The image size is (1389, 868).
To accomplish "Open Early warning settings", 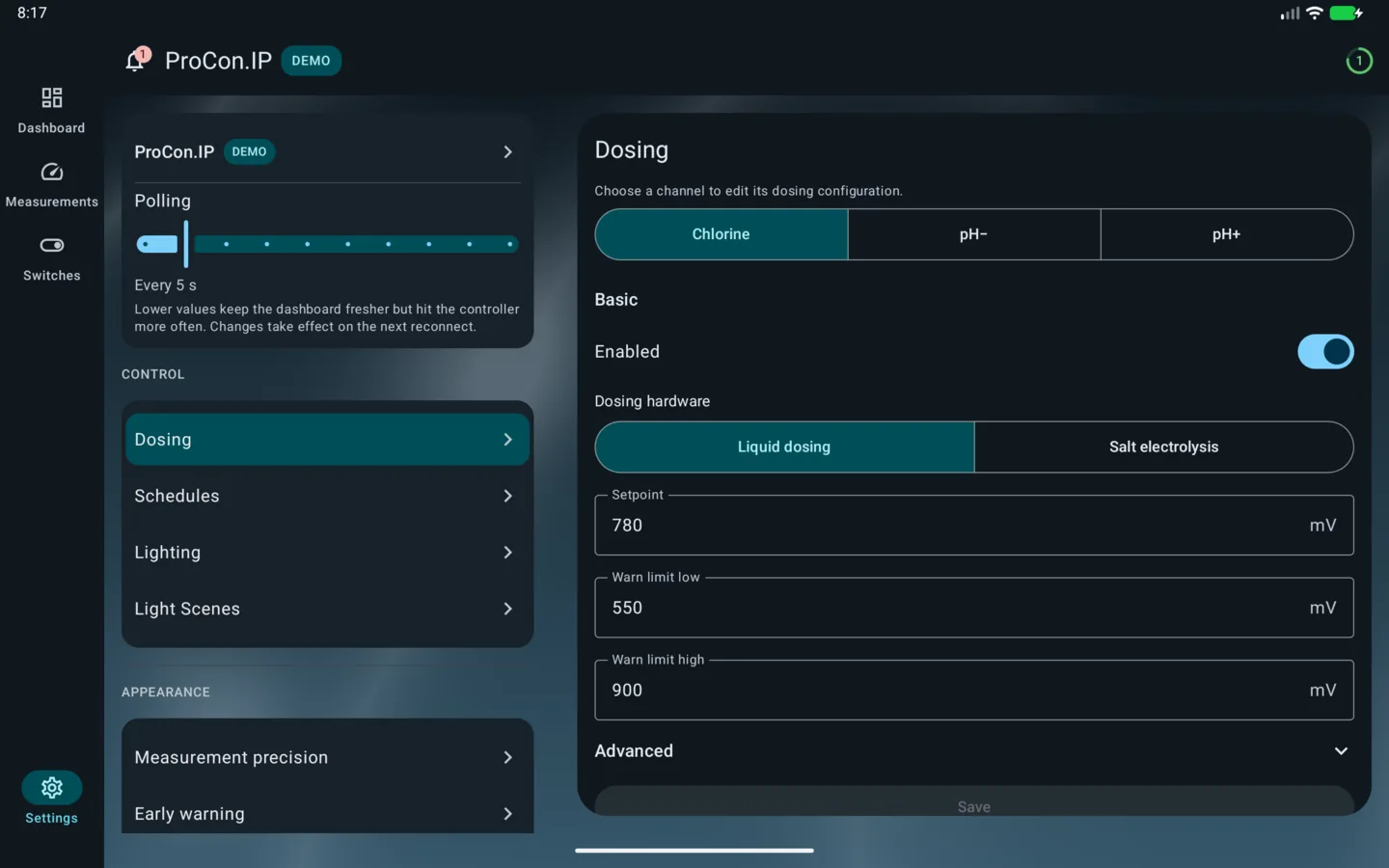I will (327, 813).
